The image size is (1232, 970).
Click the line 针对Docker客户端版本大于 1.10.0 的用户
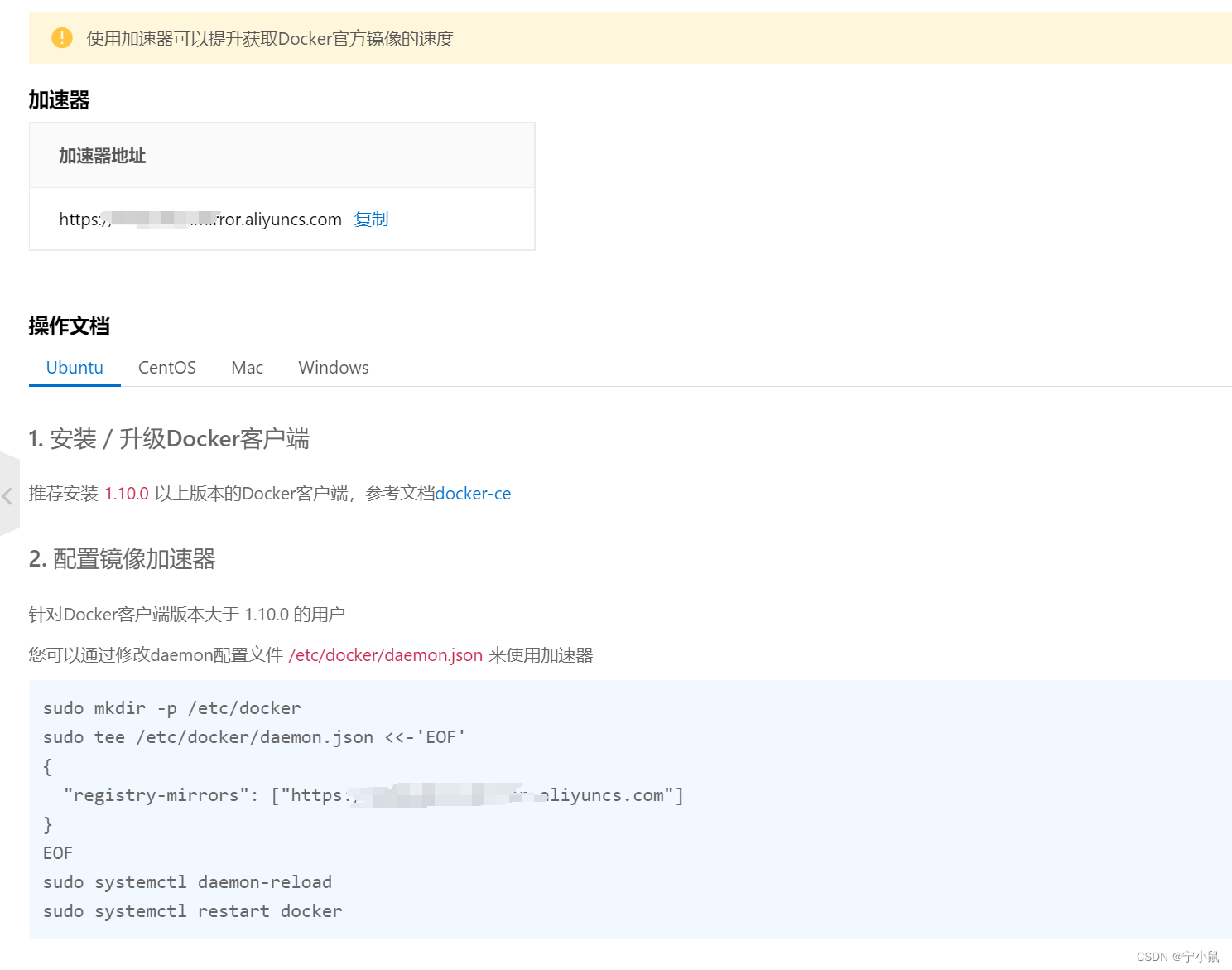(187, 615)
